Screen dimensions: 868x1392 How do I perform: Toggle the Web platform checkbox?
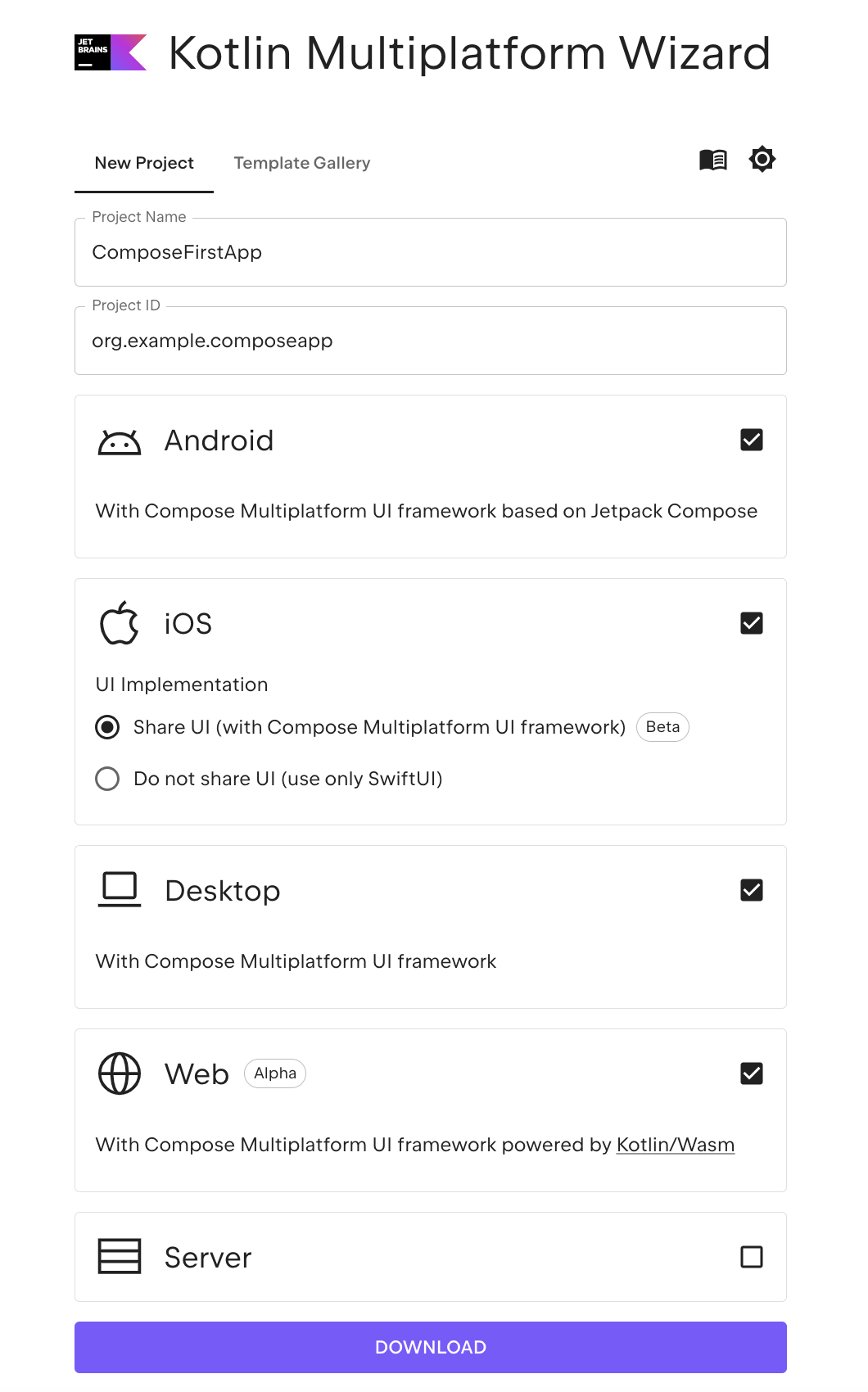tap(752, 1073)
